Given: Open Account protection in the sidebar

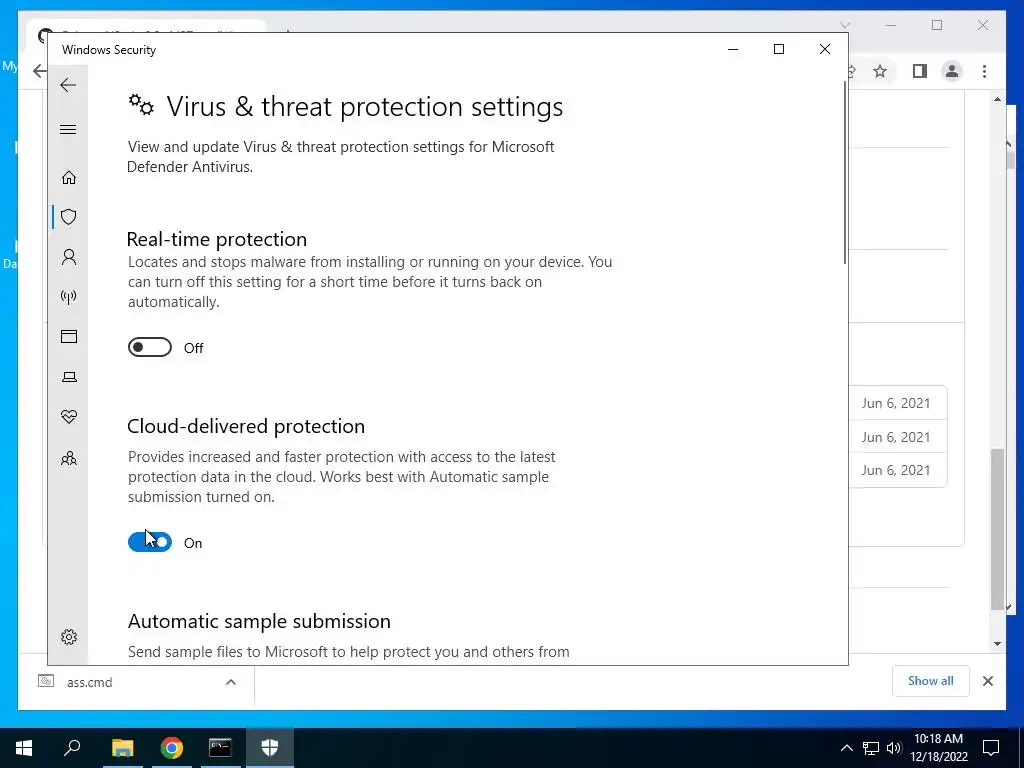Looking at the screenshot, I should pos(69,257).
